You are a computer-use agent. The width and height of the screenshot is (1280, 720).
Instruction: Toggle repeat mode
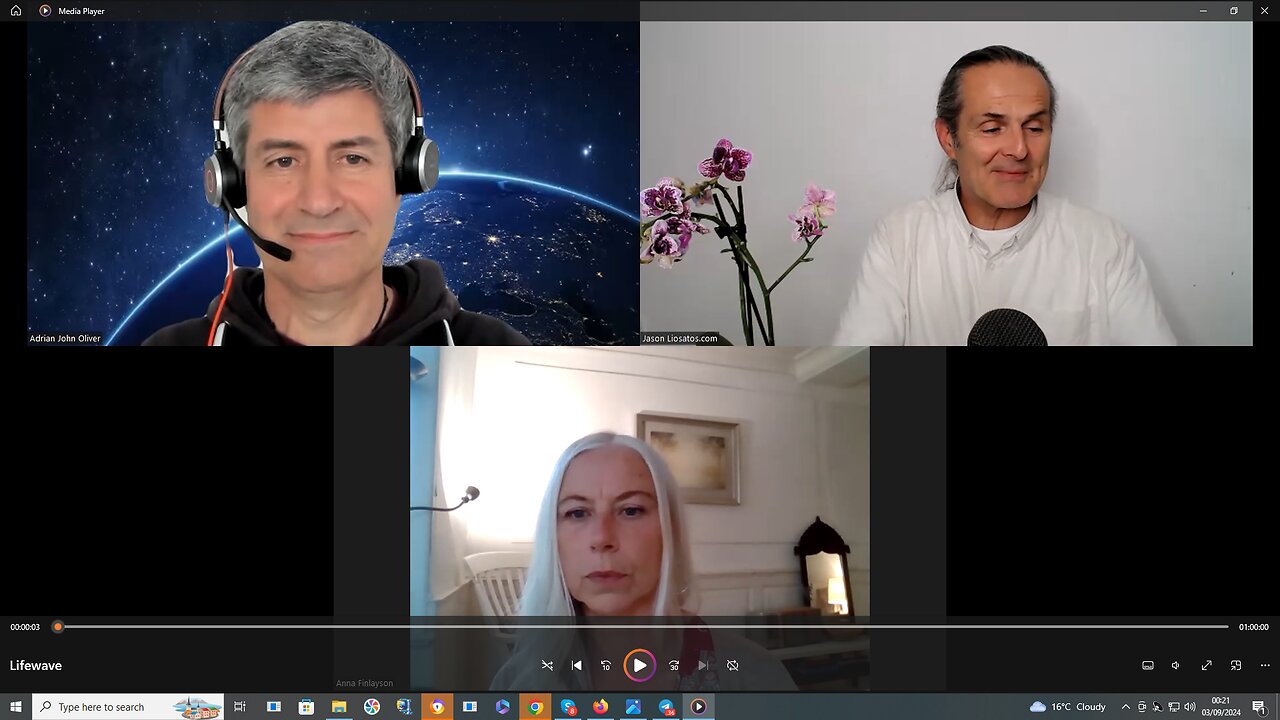(x=732, y=665)
